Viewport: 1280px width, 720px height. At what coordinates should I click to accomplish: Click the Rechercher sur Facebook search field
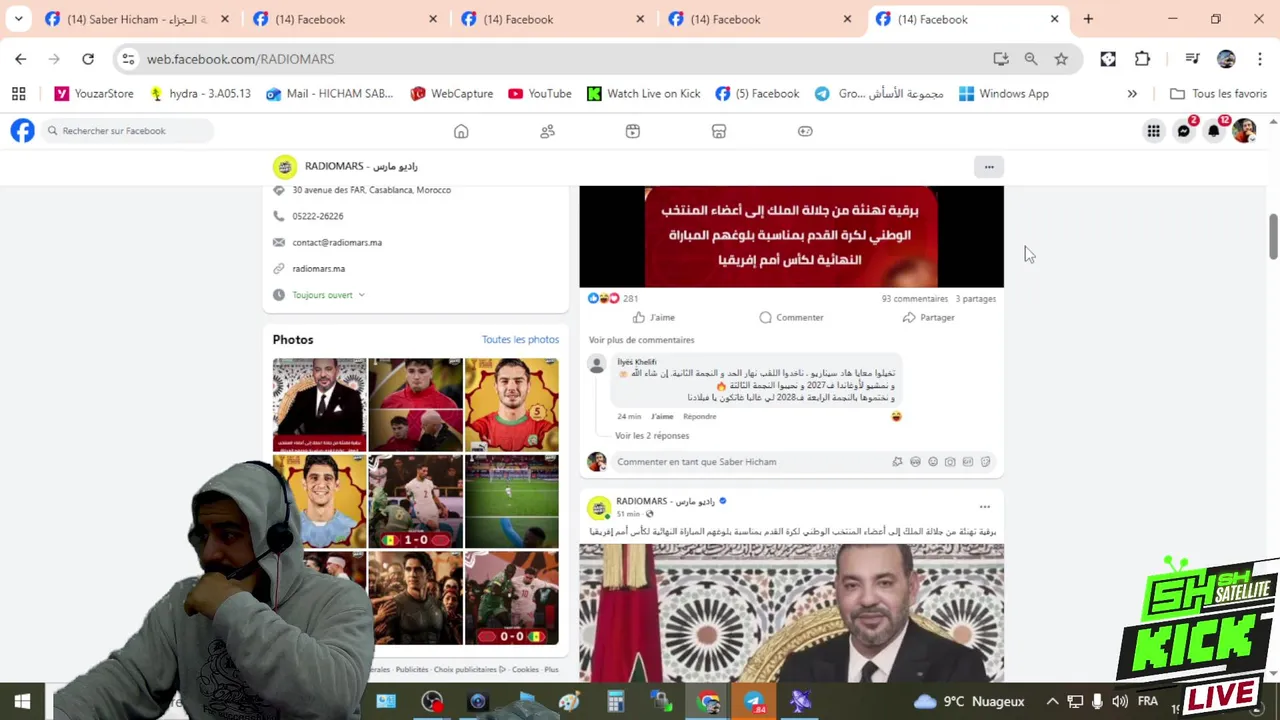tap(127, 131)
